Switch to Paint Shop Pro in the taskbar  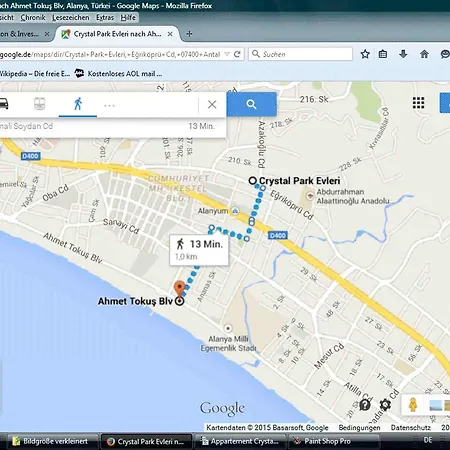tap(334, 441)
